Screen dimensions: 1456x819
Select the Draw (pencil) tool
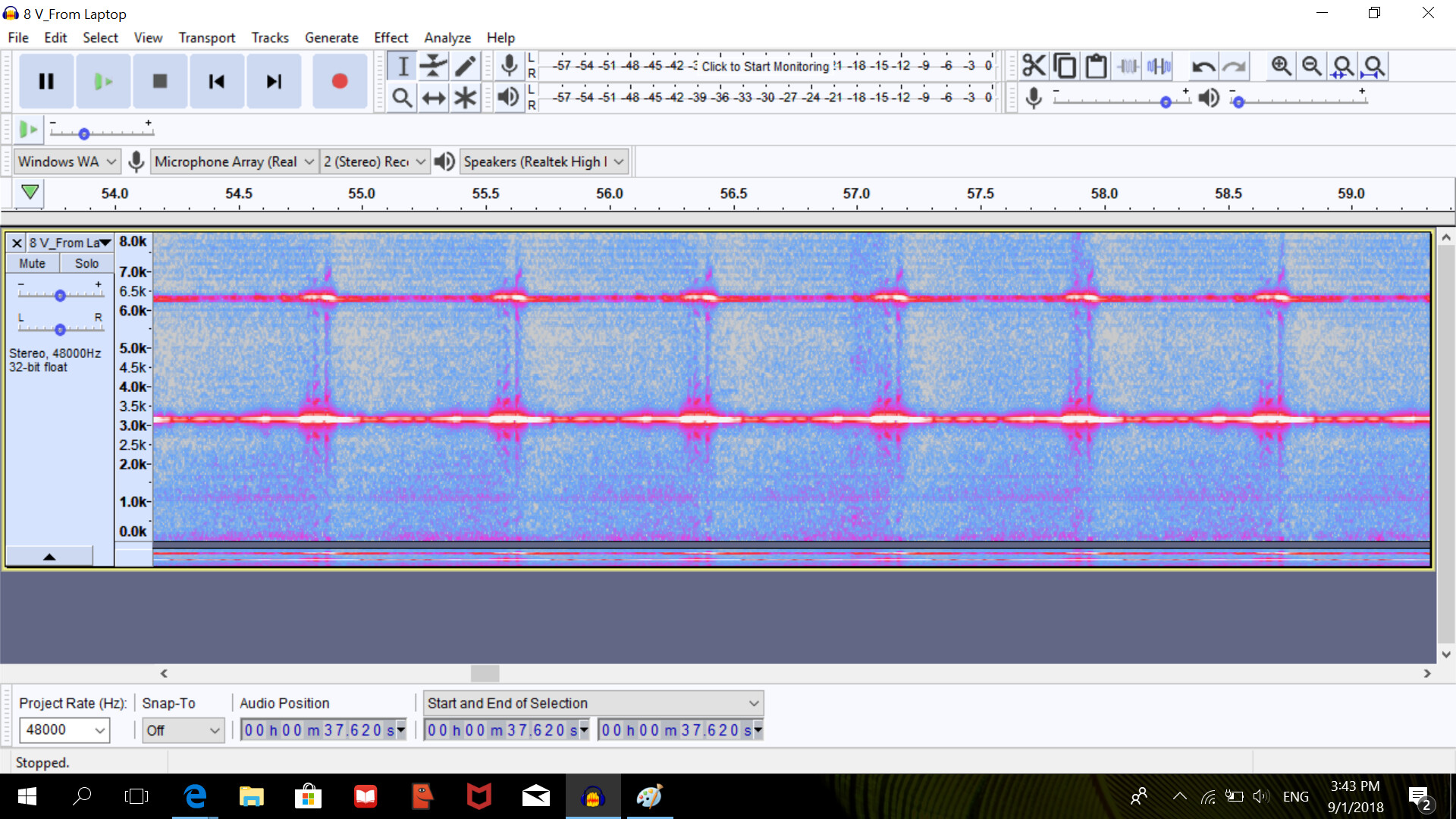pos(465,66)
